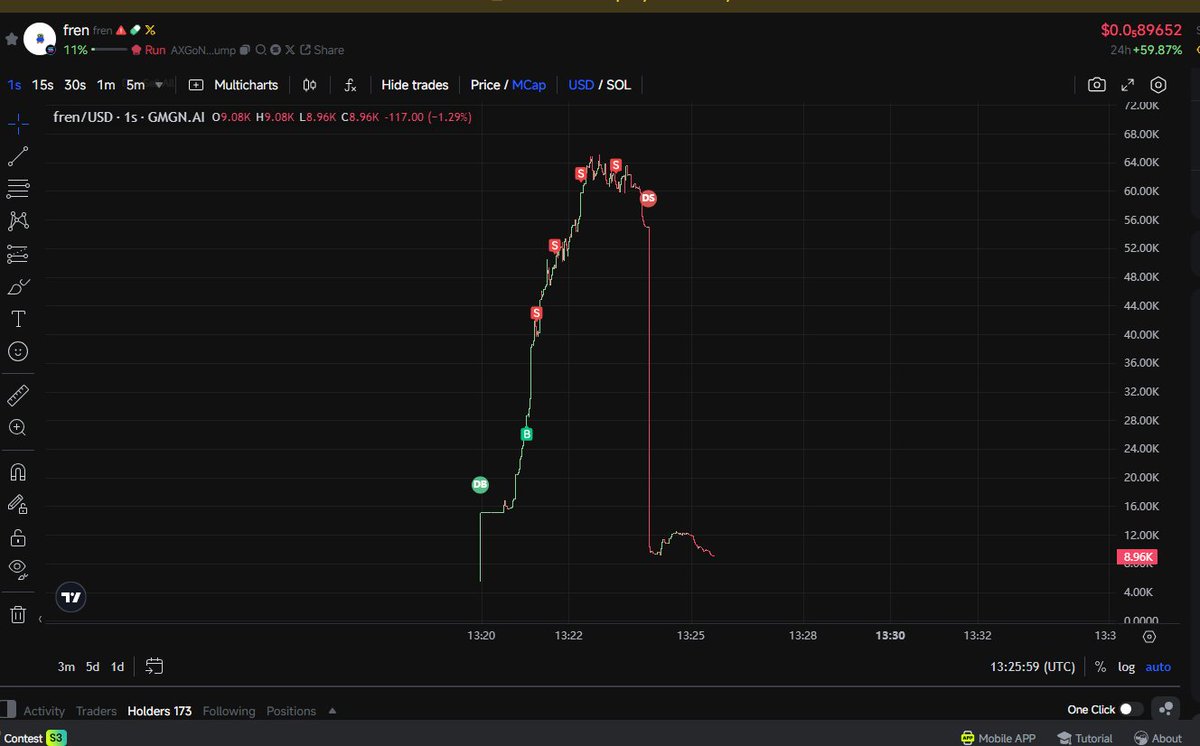Open the go to date calendar icon
The width and height of the screenshot is (1200, 746).
154,666
